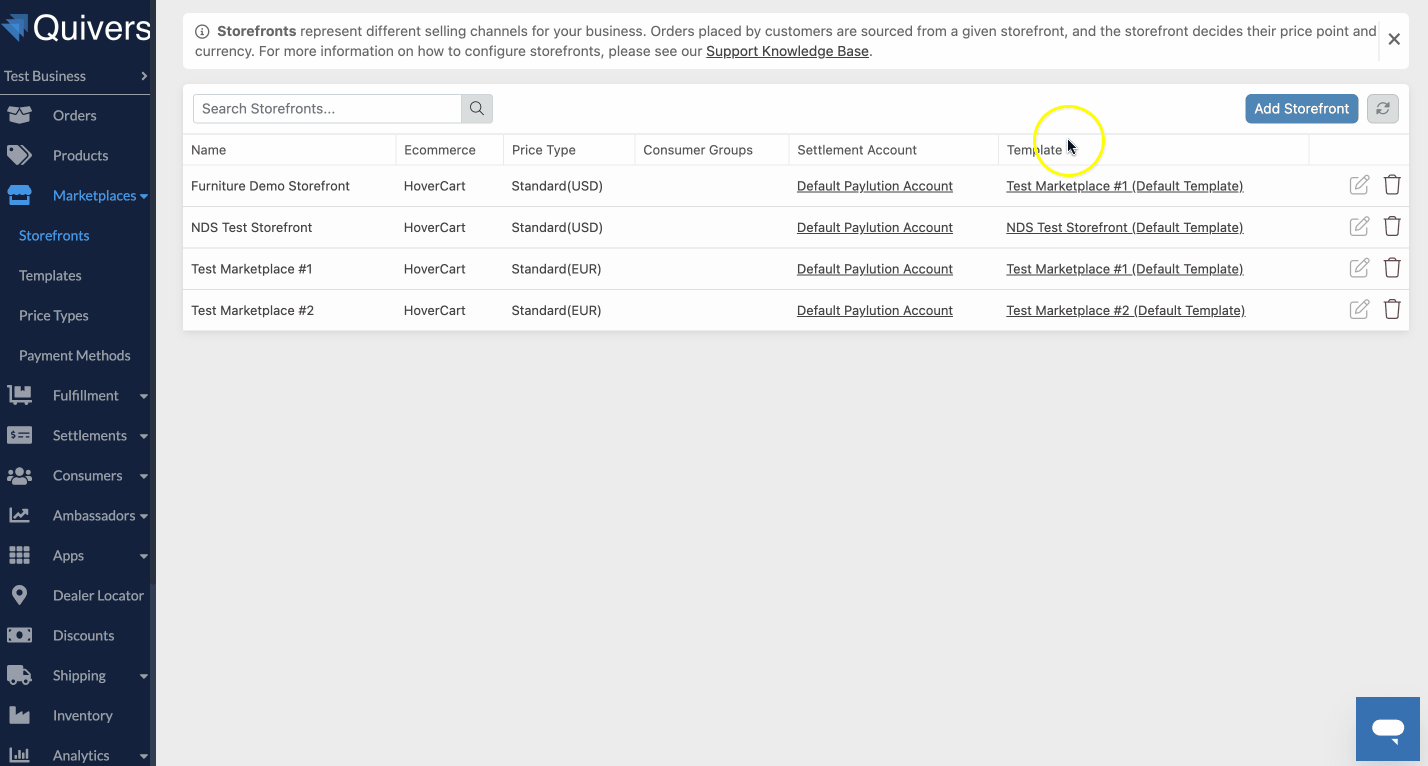Click the Shipping truck icon
1428x766 pixels.
coord(19,675)
